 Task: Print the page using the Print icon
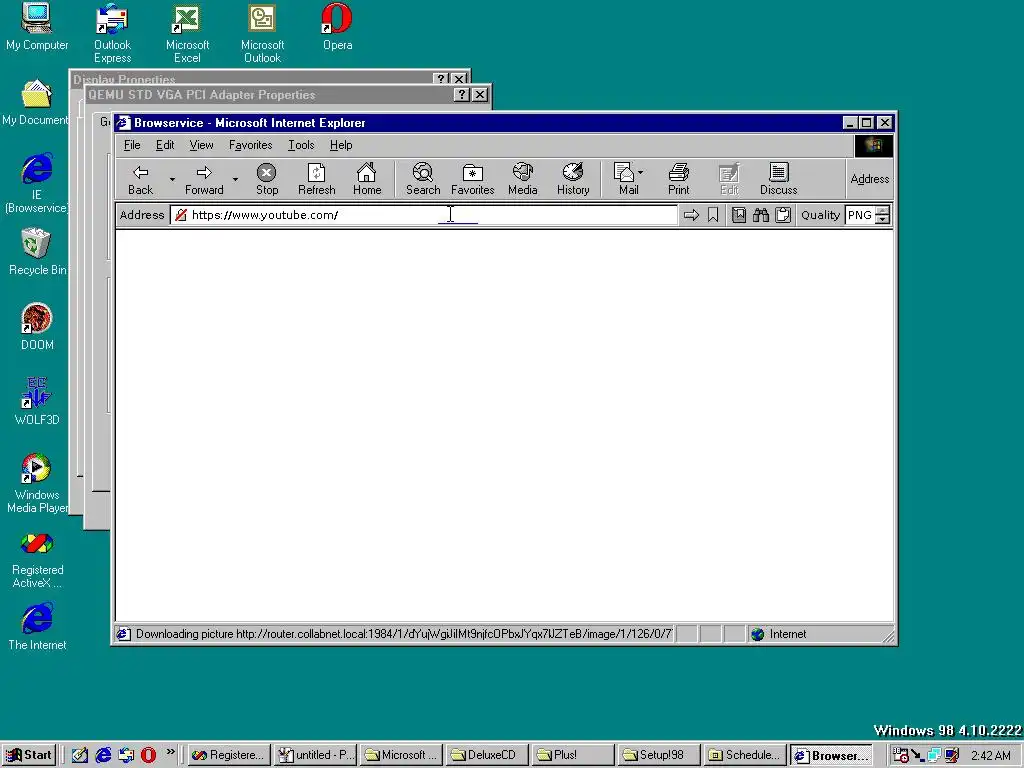(x=679, y=172)
